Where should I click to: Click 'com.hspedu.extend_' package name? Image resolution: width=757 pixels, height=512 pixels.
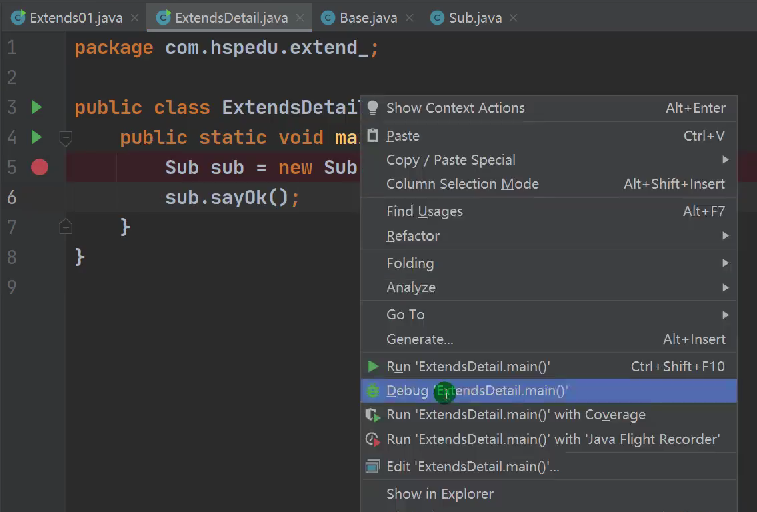[x=267, y=48]
